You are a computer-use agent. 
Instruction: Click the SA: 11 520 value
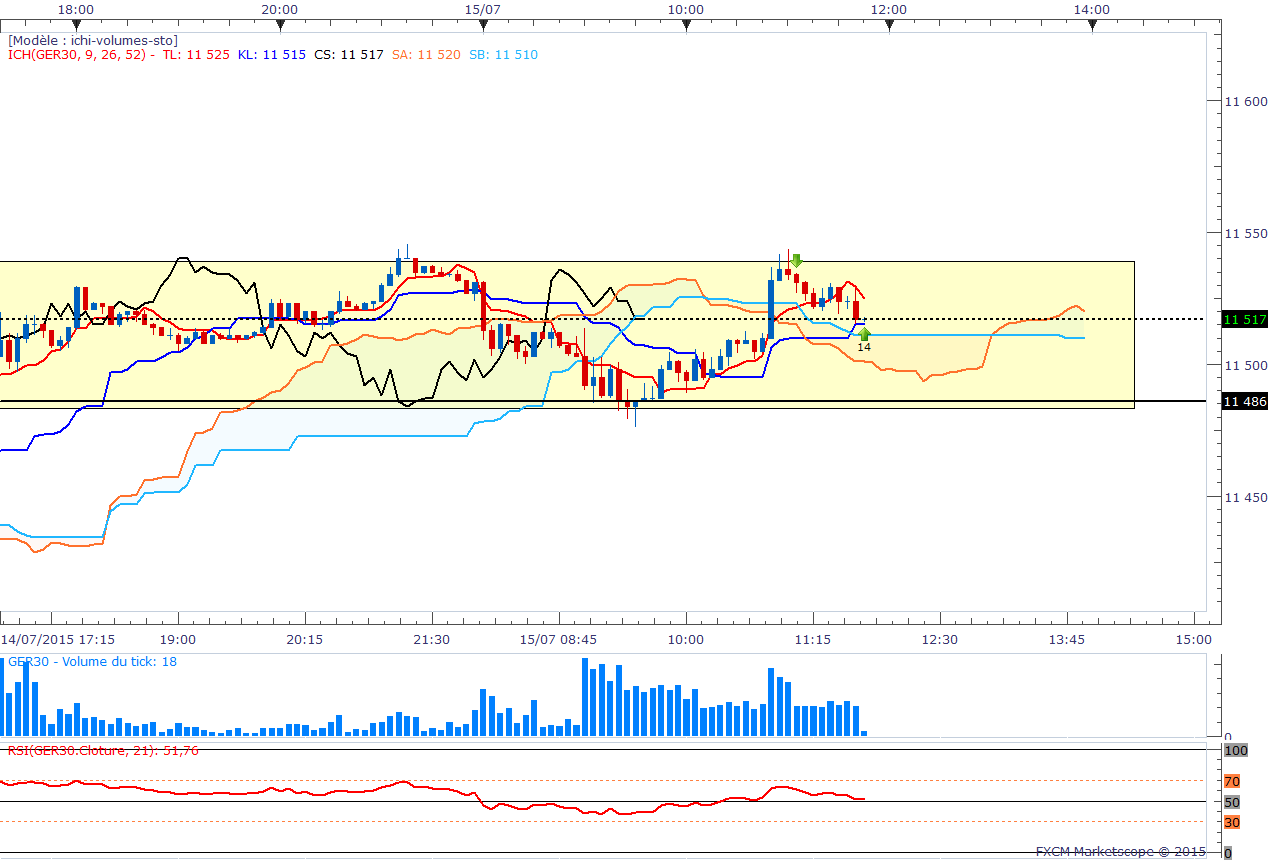426,54
